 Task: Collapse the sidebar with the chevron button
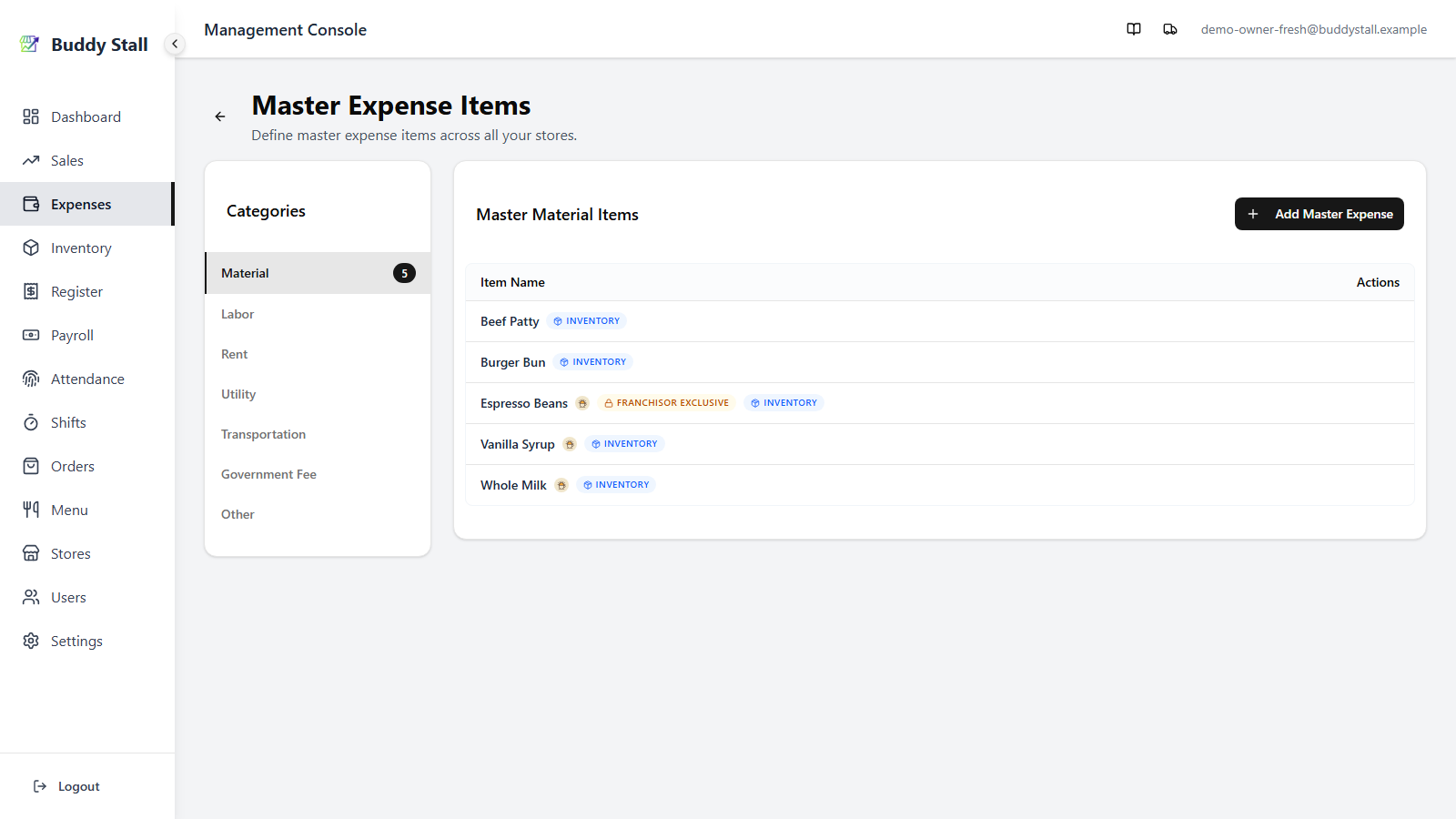pyautogui.click(x=175, y=44)
